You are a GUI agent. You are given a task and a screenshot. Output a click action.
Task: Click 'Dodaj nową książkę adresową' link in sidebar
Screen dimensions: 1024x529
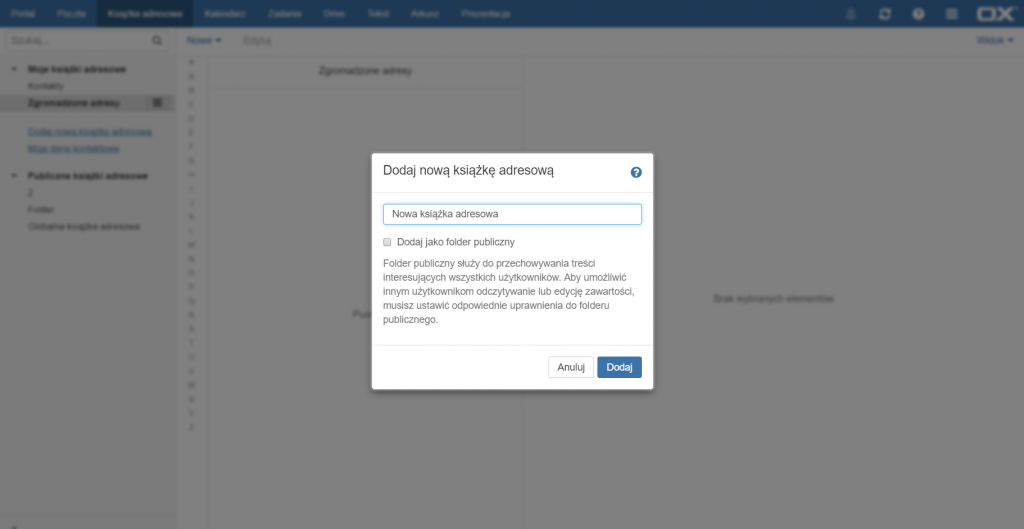click(x=89, y=132)
